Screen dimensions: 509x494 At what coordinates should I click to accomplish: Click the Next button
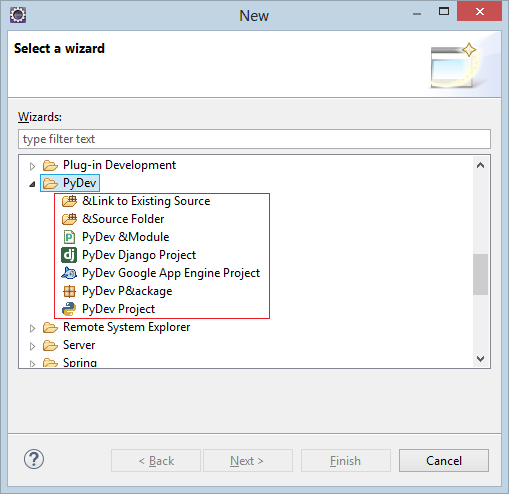pyautogui.click(x=248, y=461)
